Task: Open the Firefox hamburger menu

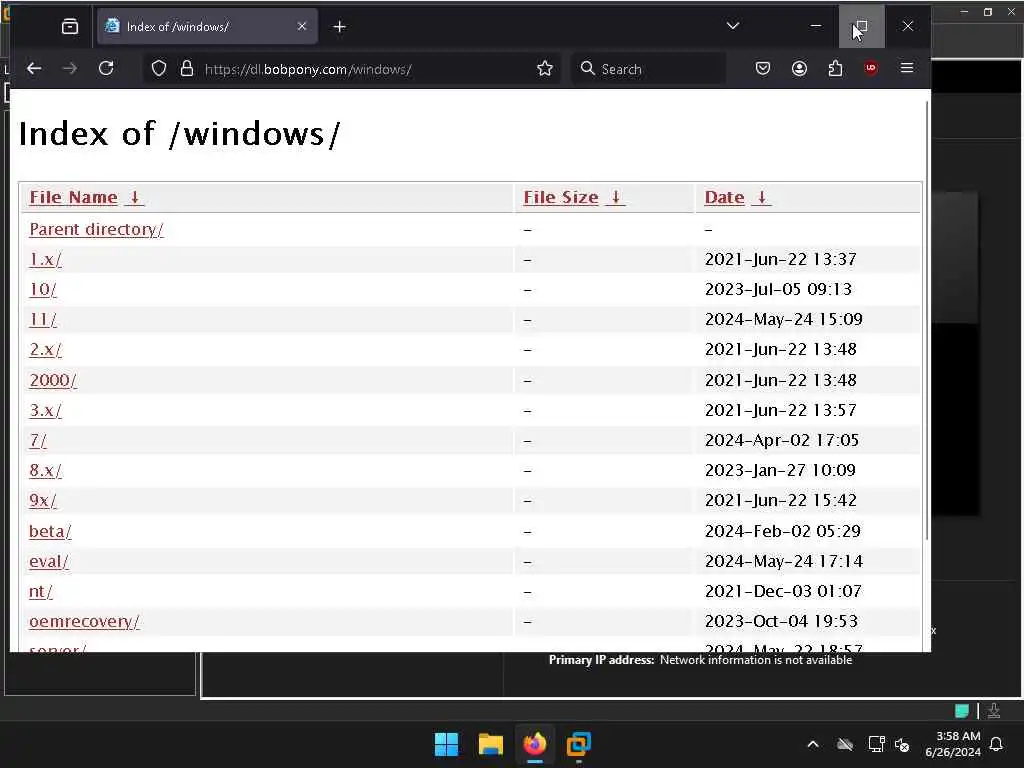Action: click(907, 68)
